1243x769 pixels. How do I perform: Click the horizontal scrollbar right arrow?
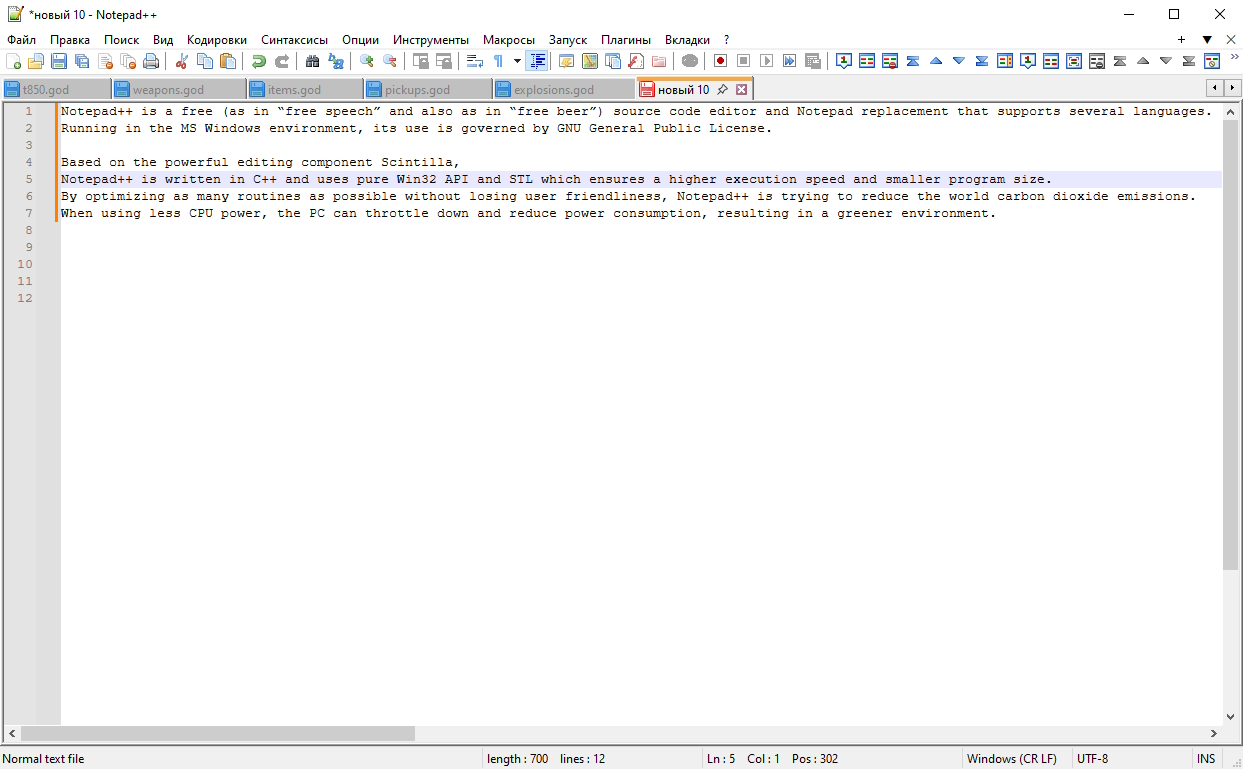pos(1214,734)
